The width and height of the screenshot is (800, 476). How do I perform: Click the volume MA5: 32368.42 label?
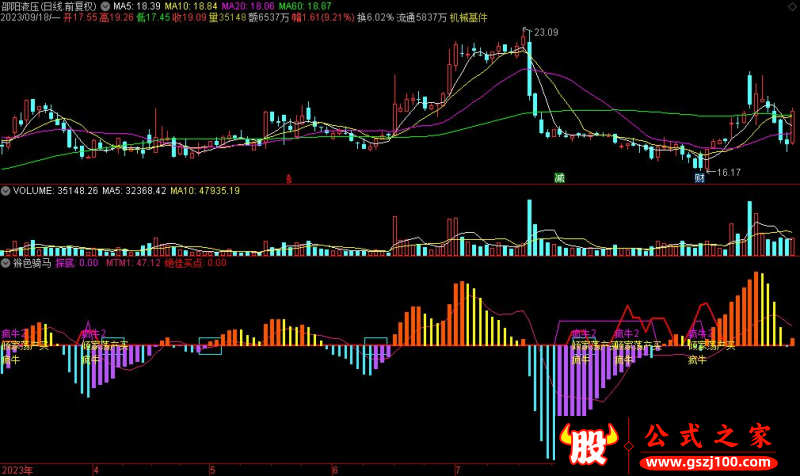(x=134, y=191)
